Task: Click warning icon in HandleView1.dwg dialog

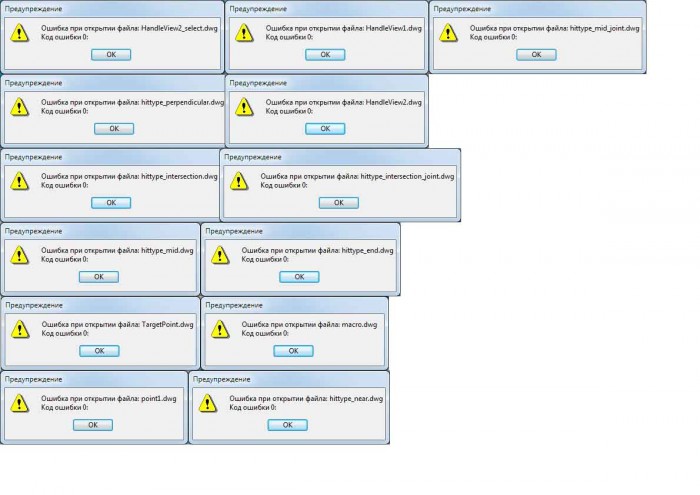Action: 244,33
